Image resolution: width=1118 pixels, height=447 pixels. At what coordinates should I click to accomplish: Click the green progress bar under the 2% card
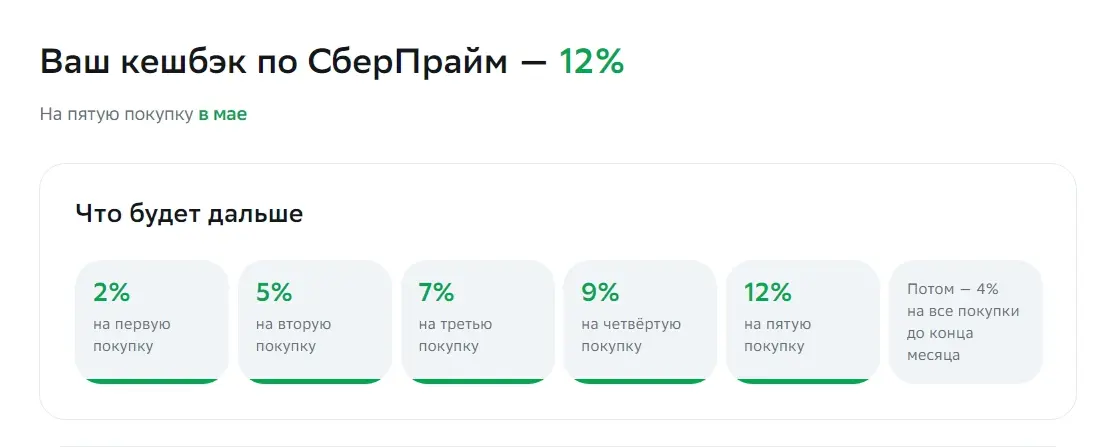point(152,381)
